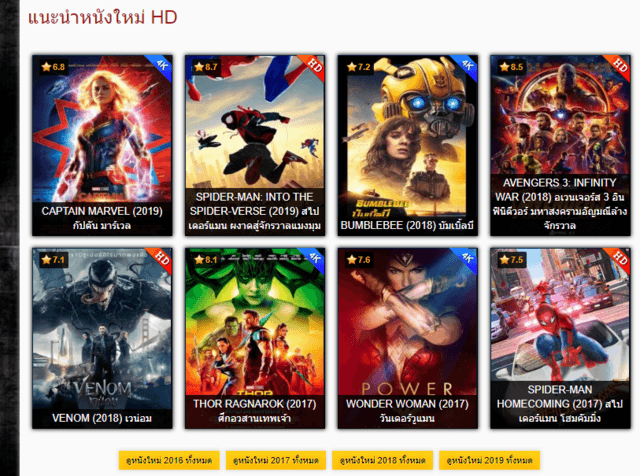Click the 8.5 star rating on Avengers 3
Viewport: 640px width, 476px height.
(x=511, y=67)
